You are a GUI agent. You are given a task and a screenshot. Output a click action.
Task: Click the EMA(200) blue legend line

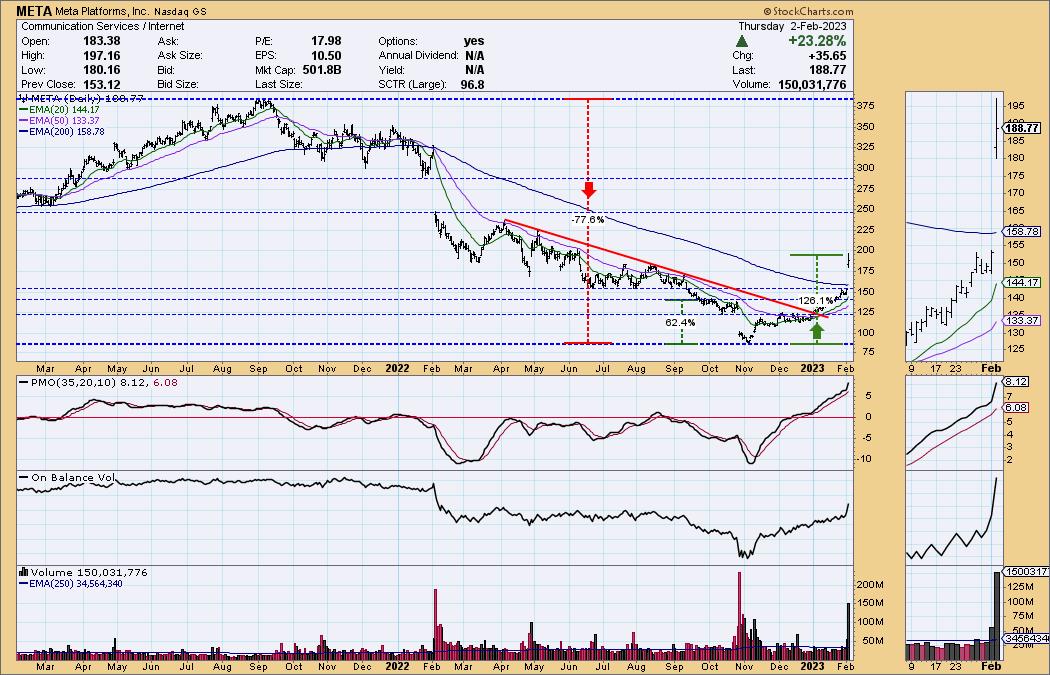[x=24, y=132]
